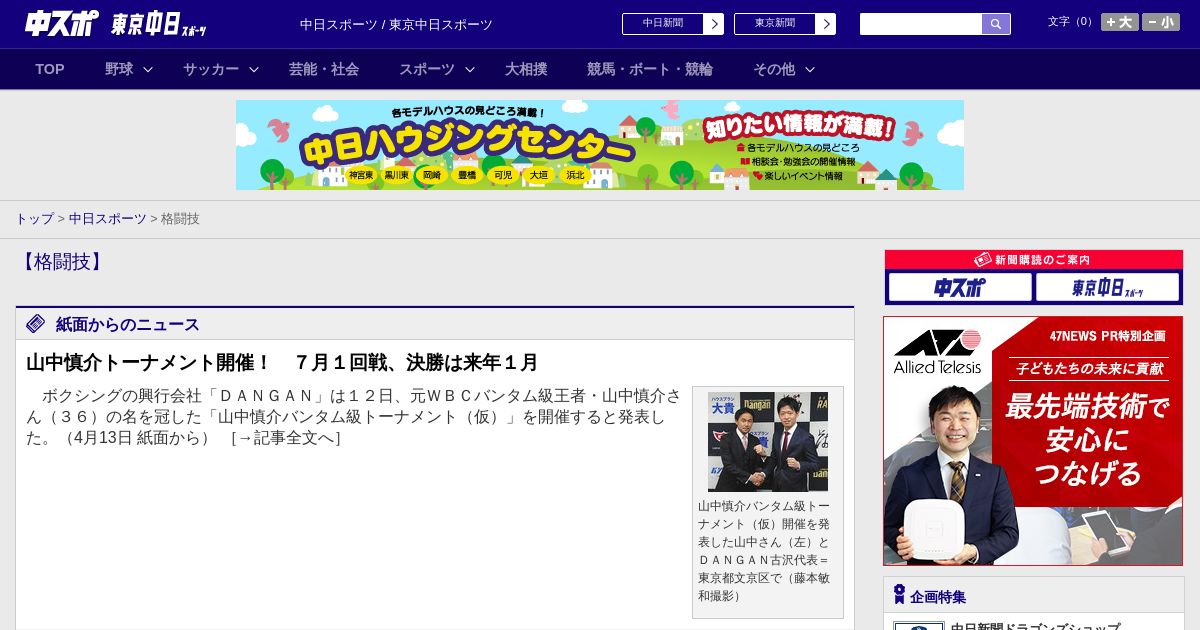Click the 東京中日スポーツ subscription banner button
The width and height of the screenshot is (1200, 630).
pos(1108,288)
